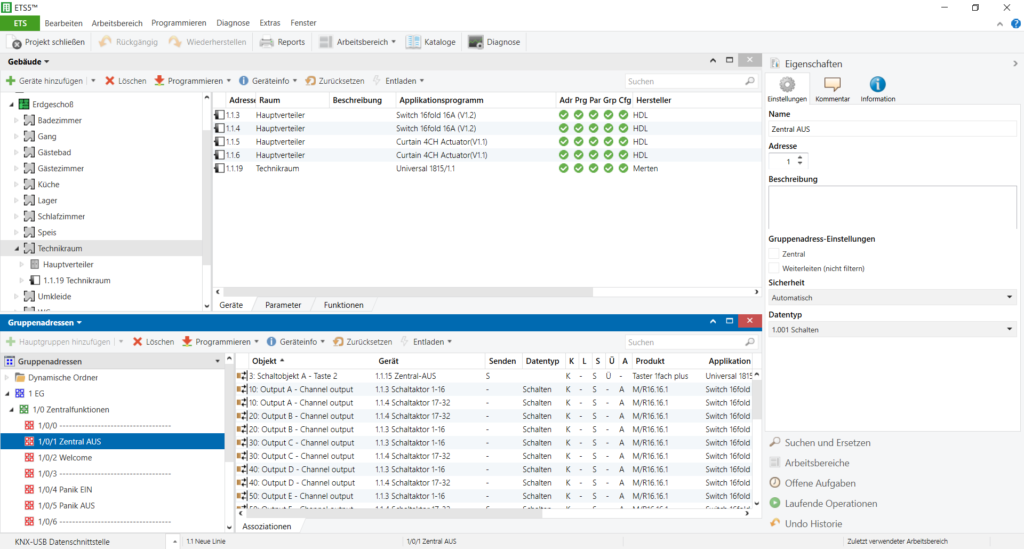Open the Extras menu

(270, 23)
